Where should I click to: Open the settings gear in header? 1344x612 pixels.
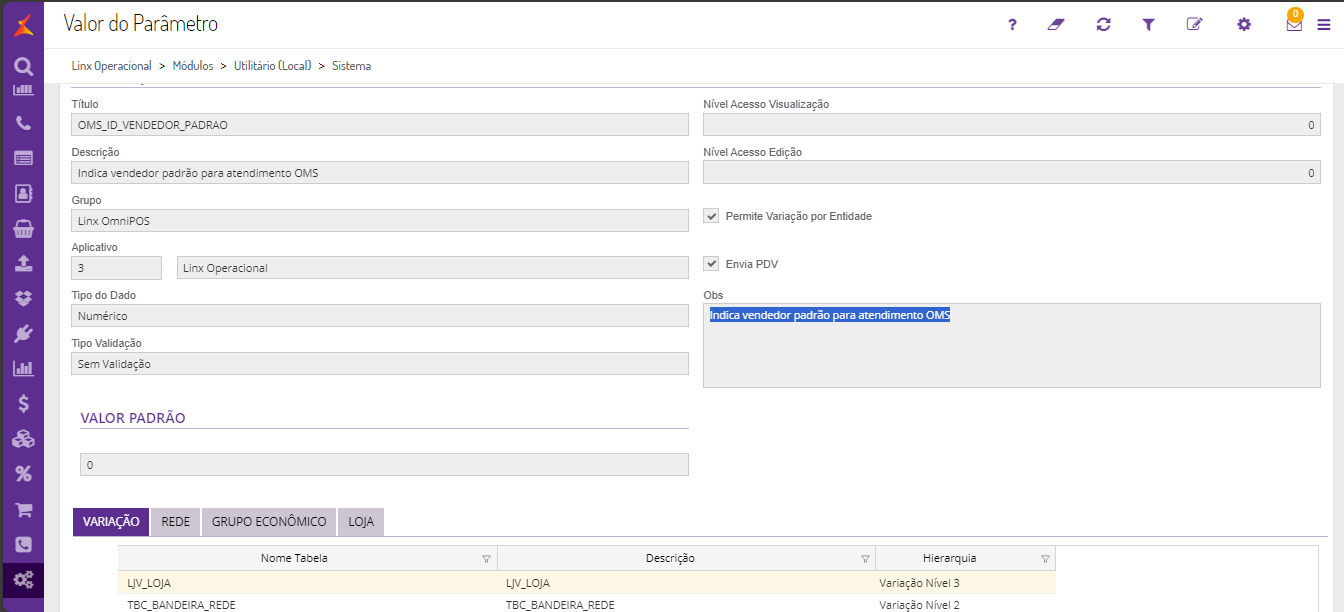tap(1244, 25)
